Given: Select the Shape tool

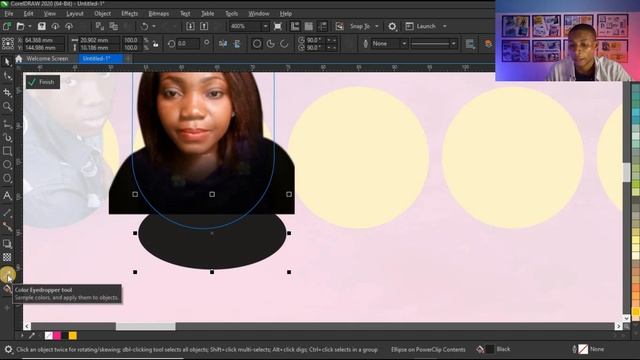Looking at the screenshot, I should tap(7, 76).
